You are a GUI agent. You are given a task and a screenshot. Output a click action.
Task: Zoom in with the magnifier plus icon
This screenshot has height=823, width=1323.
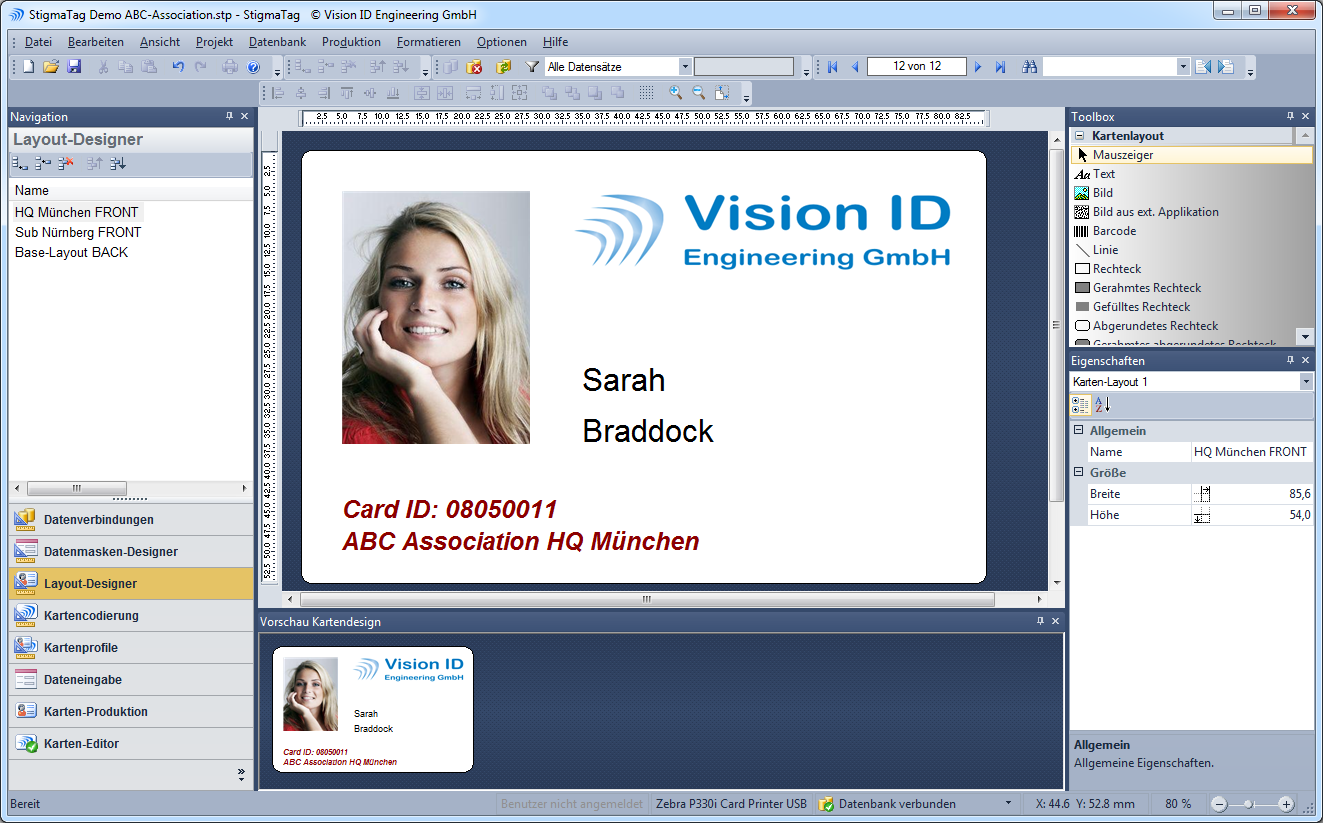tap(676, 93)
